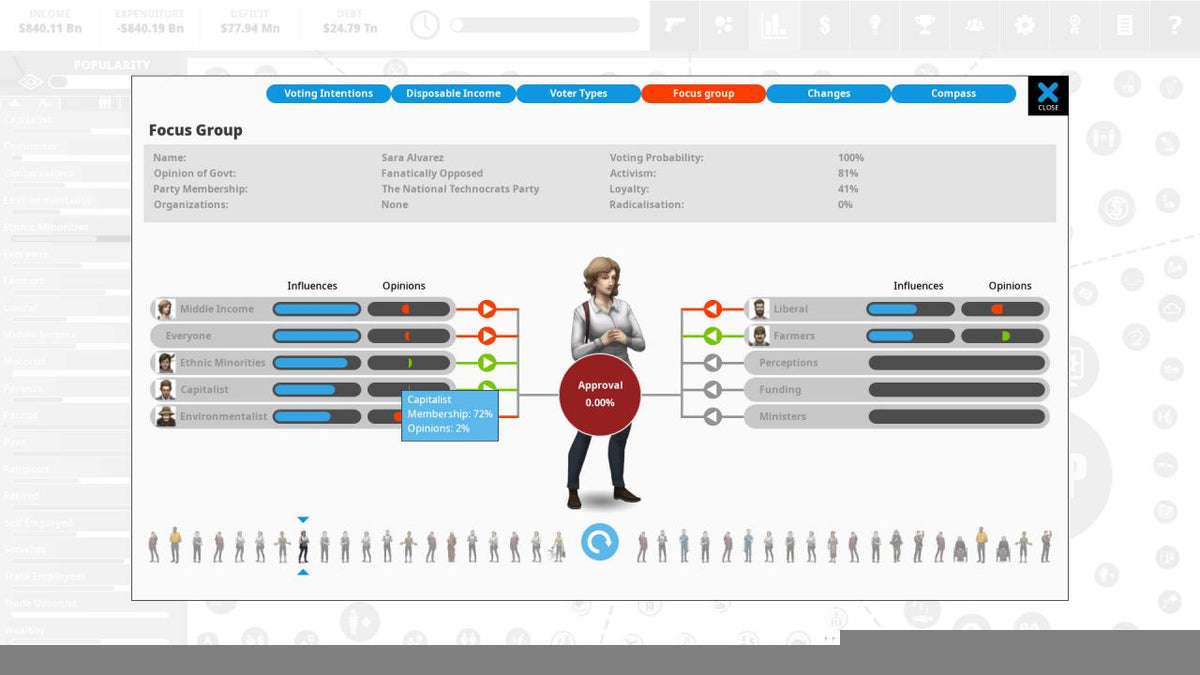Open the dollar sign finances screen
This screenshot has height=675, width=1200.
coord(824,25)
